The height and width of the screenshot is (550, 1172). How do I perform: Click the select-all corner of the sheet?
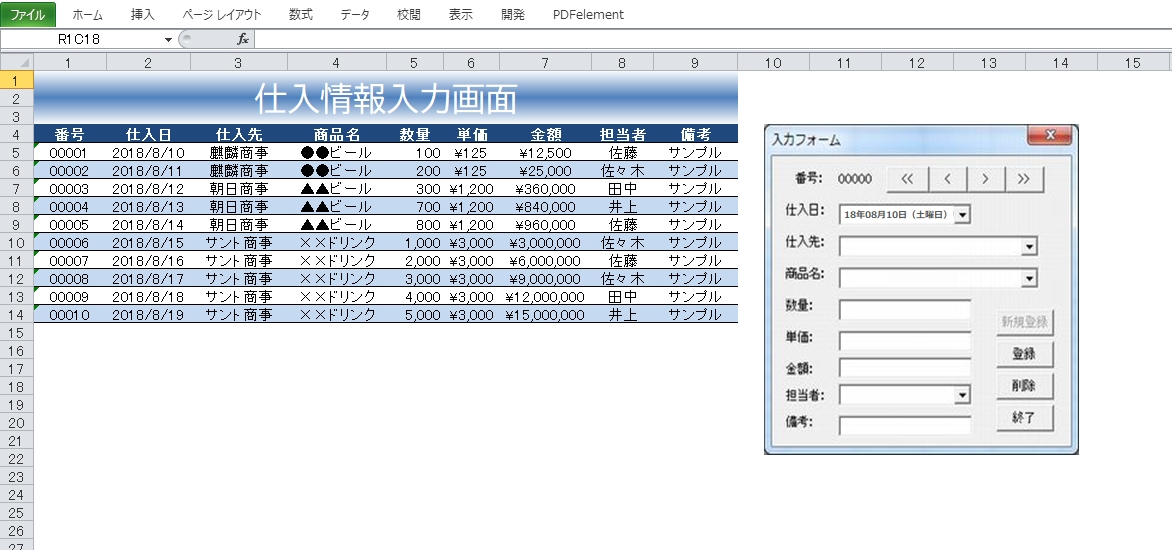tap(16, 63)
